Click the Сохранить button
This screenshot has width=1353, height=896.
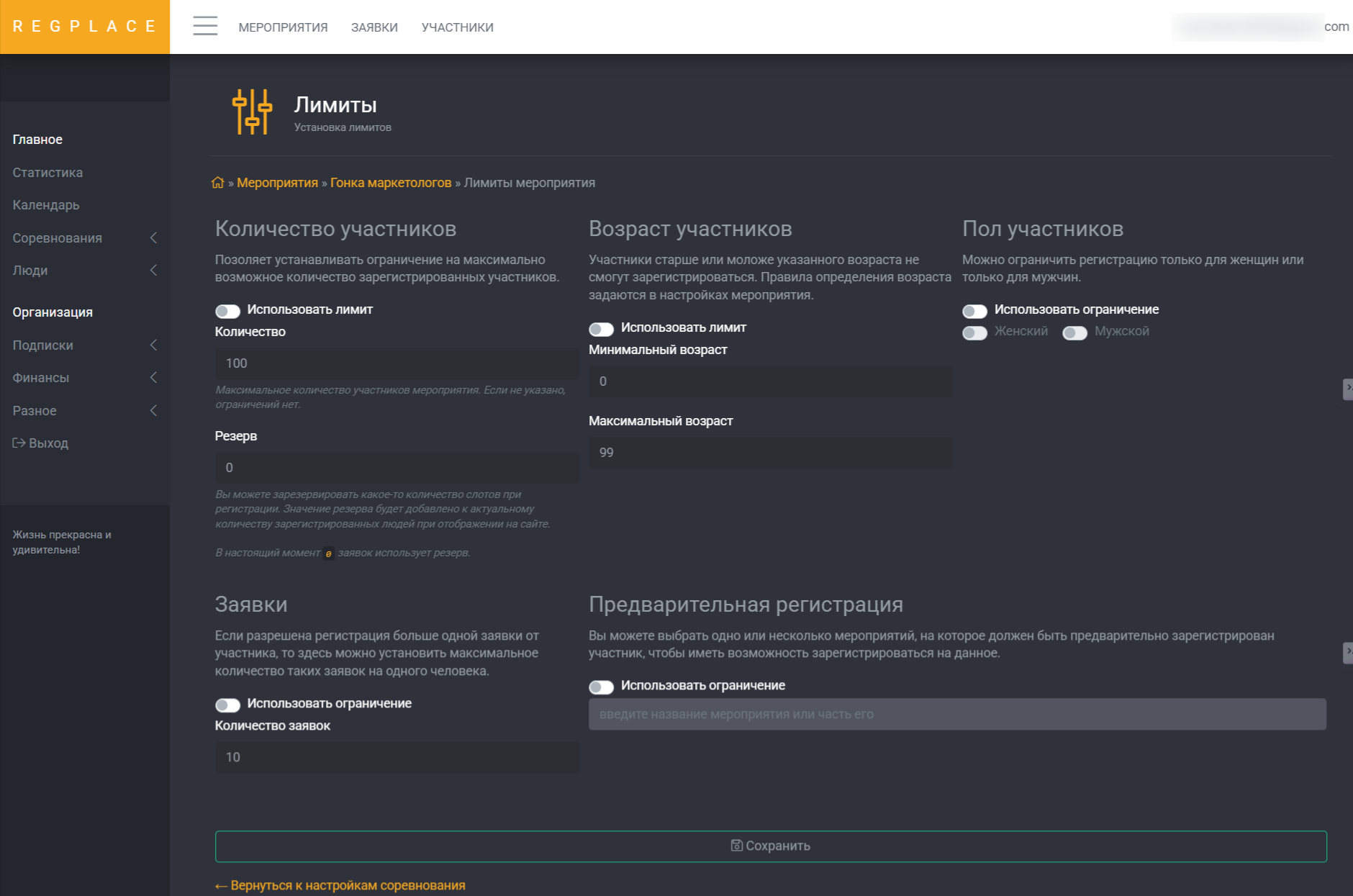point(771,846)
